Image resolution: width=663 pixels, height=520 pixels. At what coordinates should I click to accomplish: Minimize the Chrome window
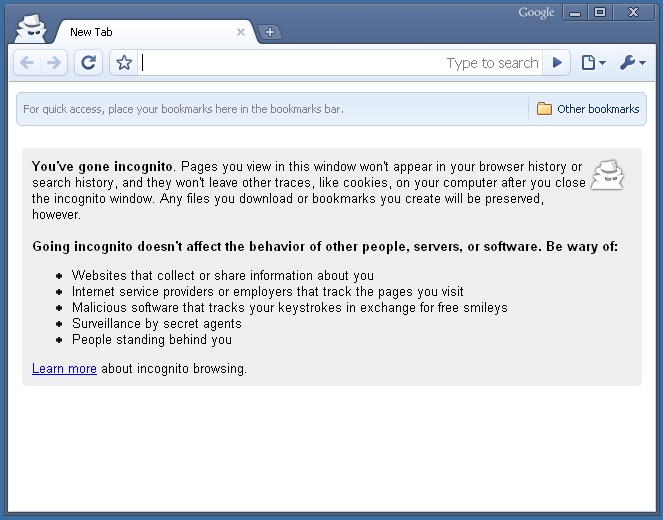[575, 12]
